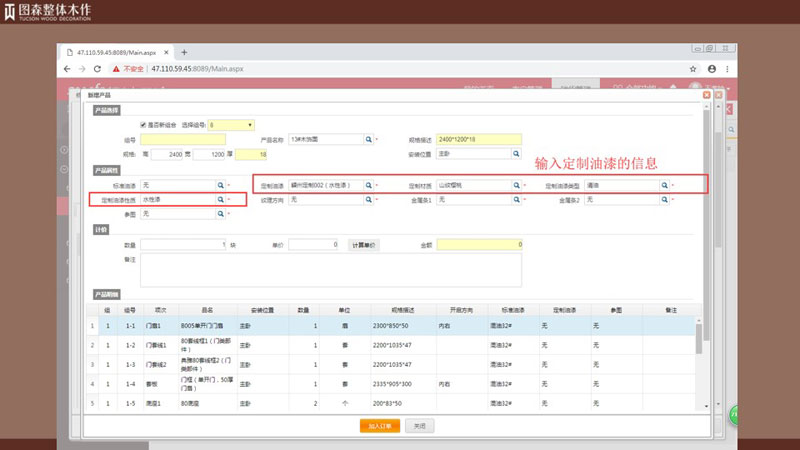Click search icon beside 定制油漆类型 field
Viewport: 800px width, 450px height.
664,186
